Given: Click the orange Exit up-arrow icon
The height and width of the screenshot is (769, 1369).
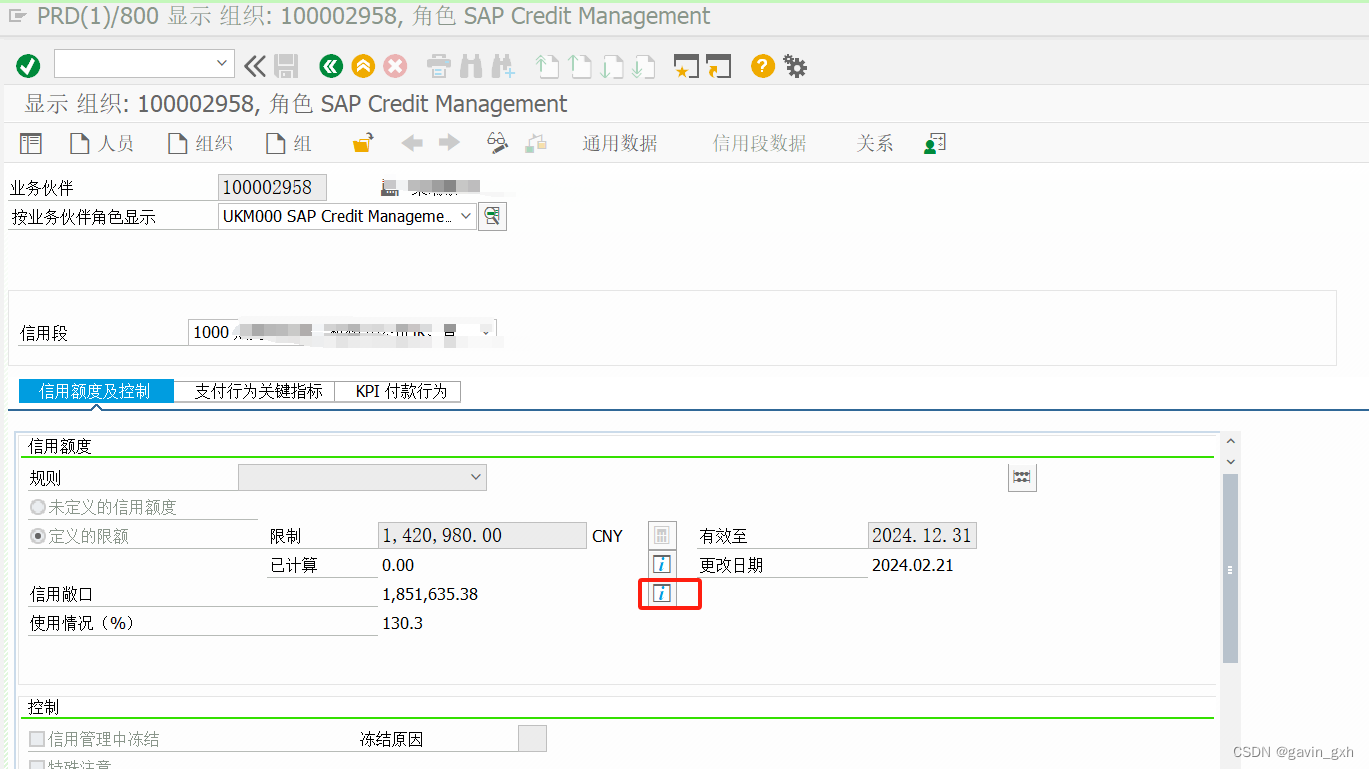Looking at the screenshot, I should pos(363,67).
